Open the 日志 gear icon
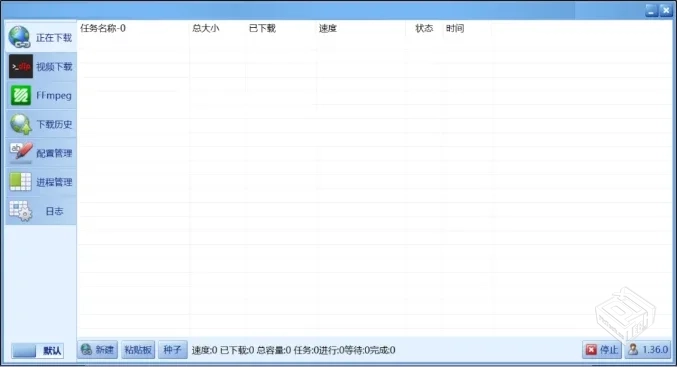This screenshot has width=677, height=367. coord(21,211)
